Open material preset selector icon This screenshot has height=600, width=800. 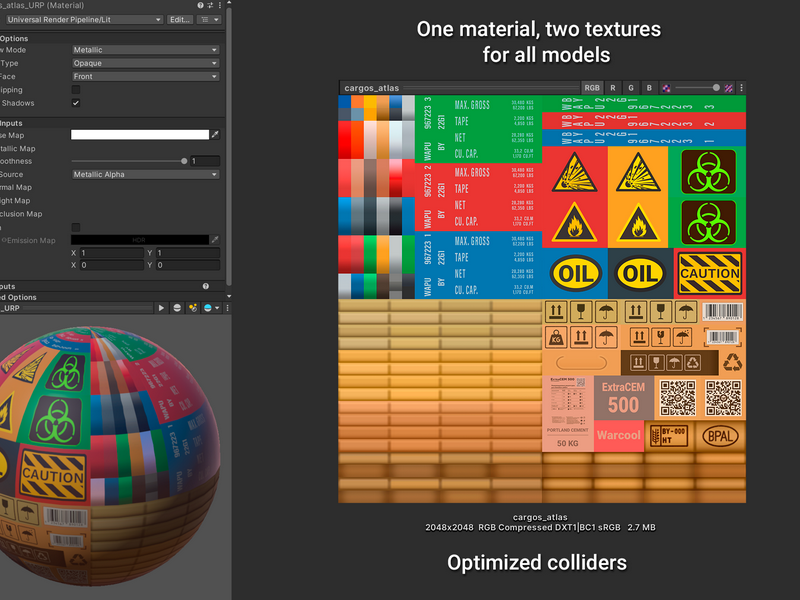click(210, 5)
